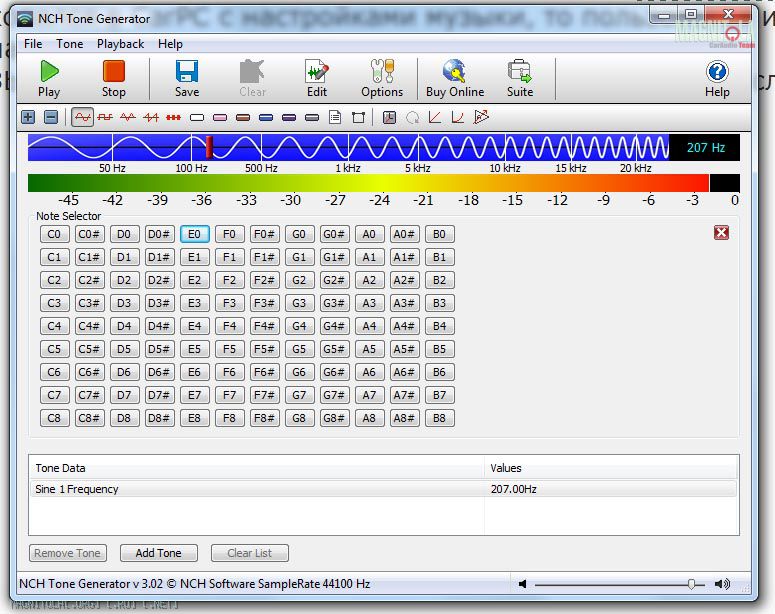The image size is (775, 614).
Task: Select the violet noise icon
Action: tap(289, 118)
